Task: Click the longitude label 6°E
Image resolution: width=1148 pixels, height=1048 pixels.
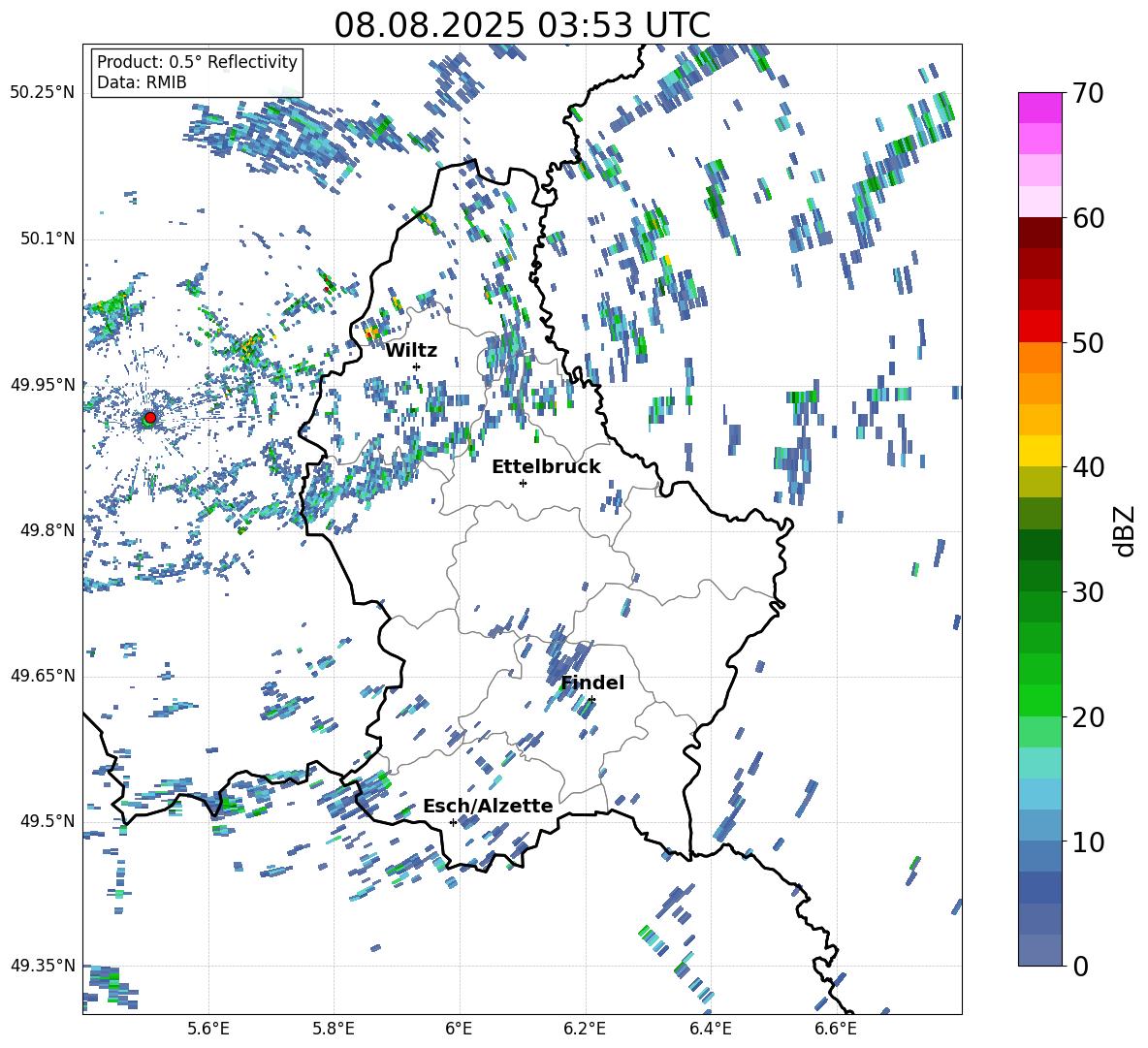Action: click(459, 1029)
